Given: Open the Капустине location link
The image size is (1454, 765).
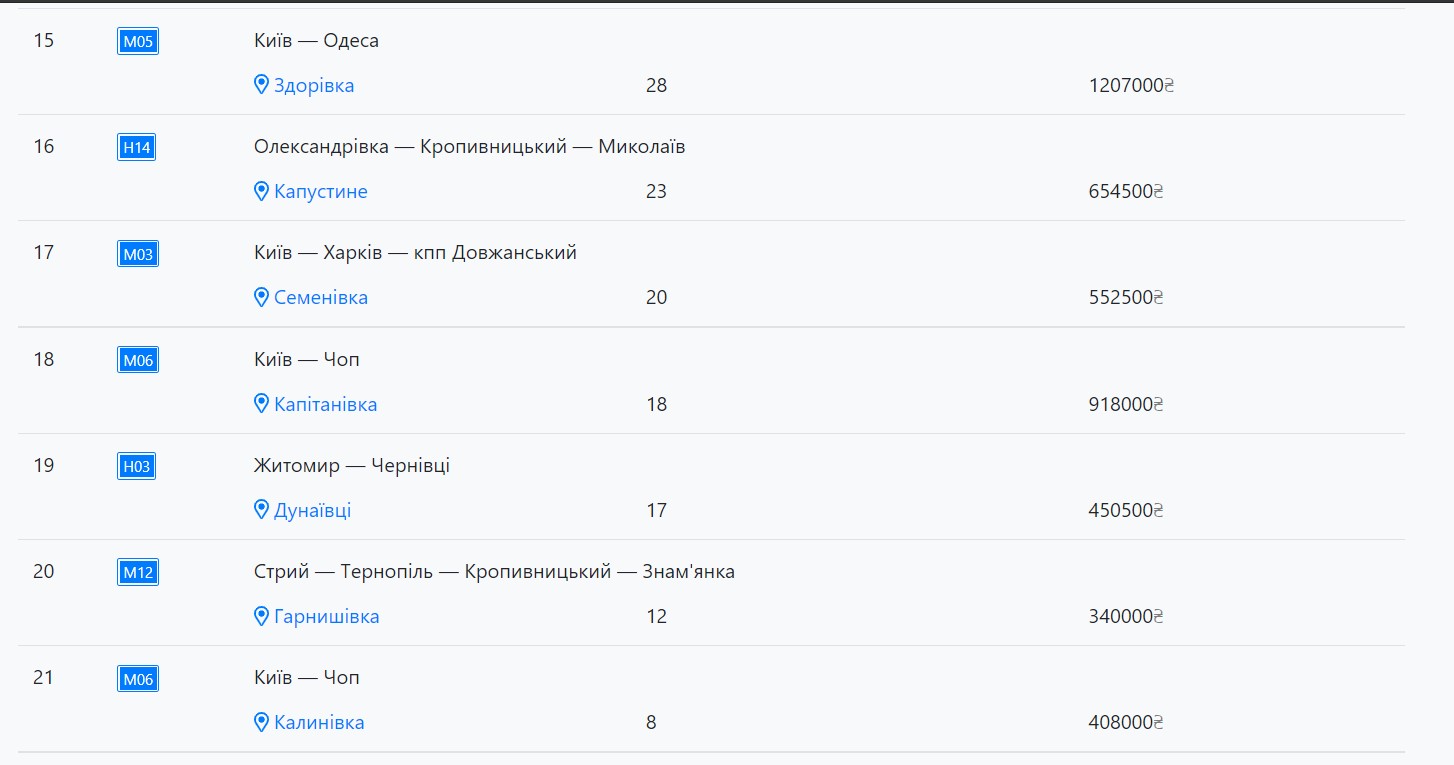Looking at the screenshot, I should click(x=321, y=191).
